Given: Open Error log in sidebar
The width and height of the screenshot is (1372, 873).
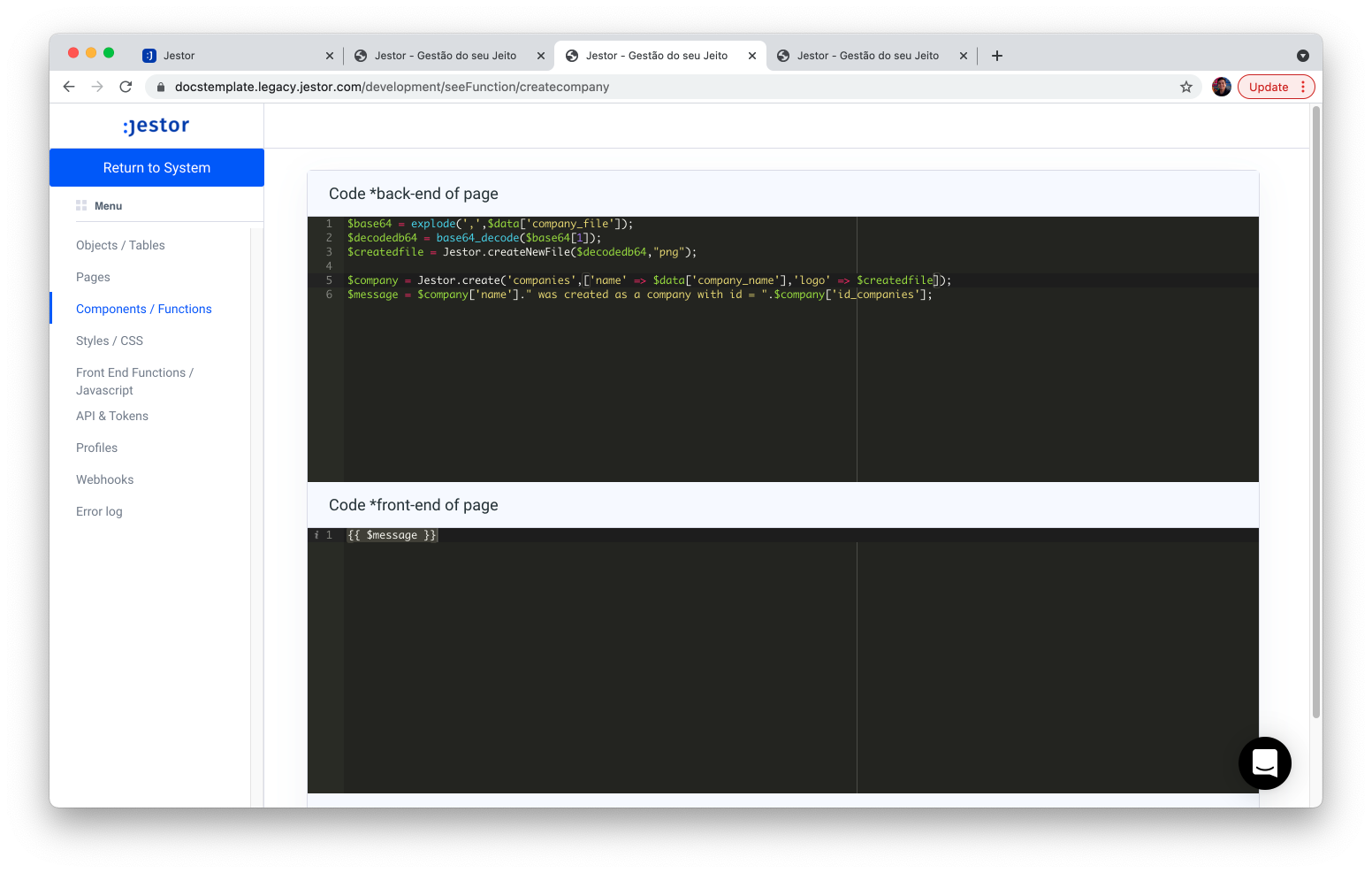Looking at the screenshot, I should pyautogui.click(x=99, y=511).
